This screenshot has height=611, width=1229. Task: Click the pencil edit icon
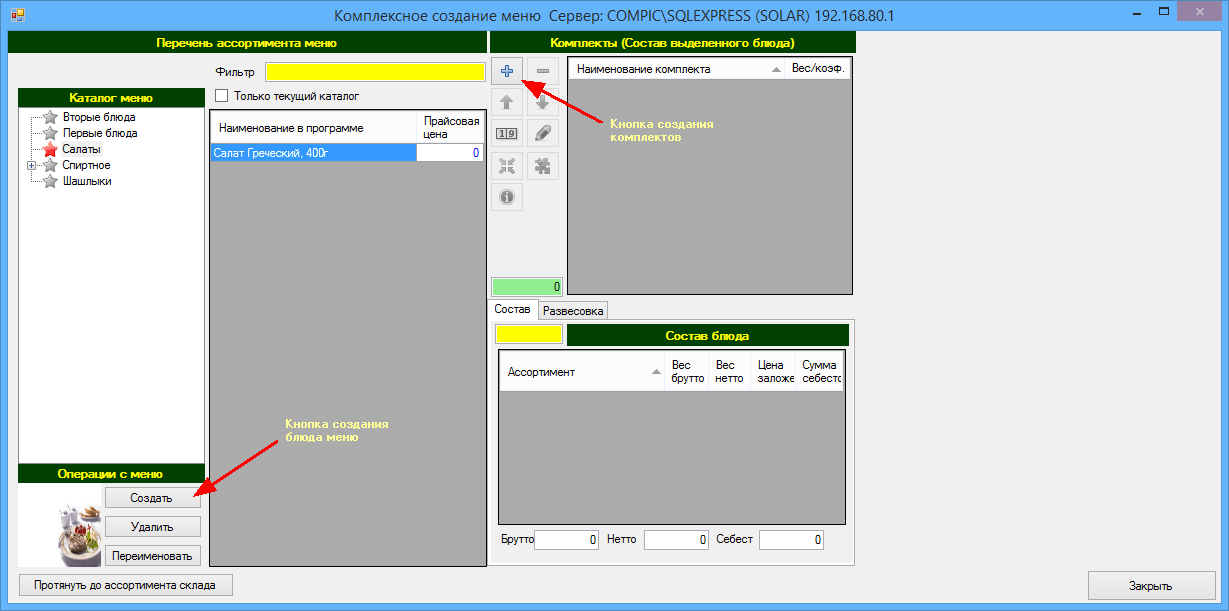coord(543,133)
